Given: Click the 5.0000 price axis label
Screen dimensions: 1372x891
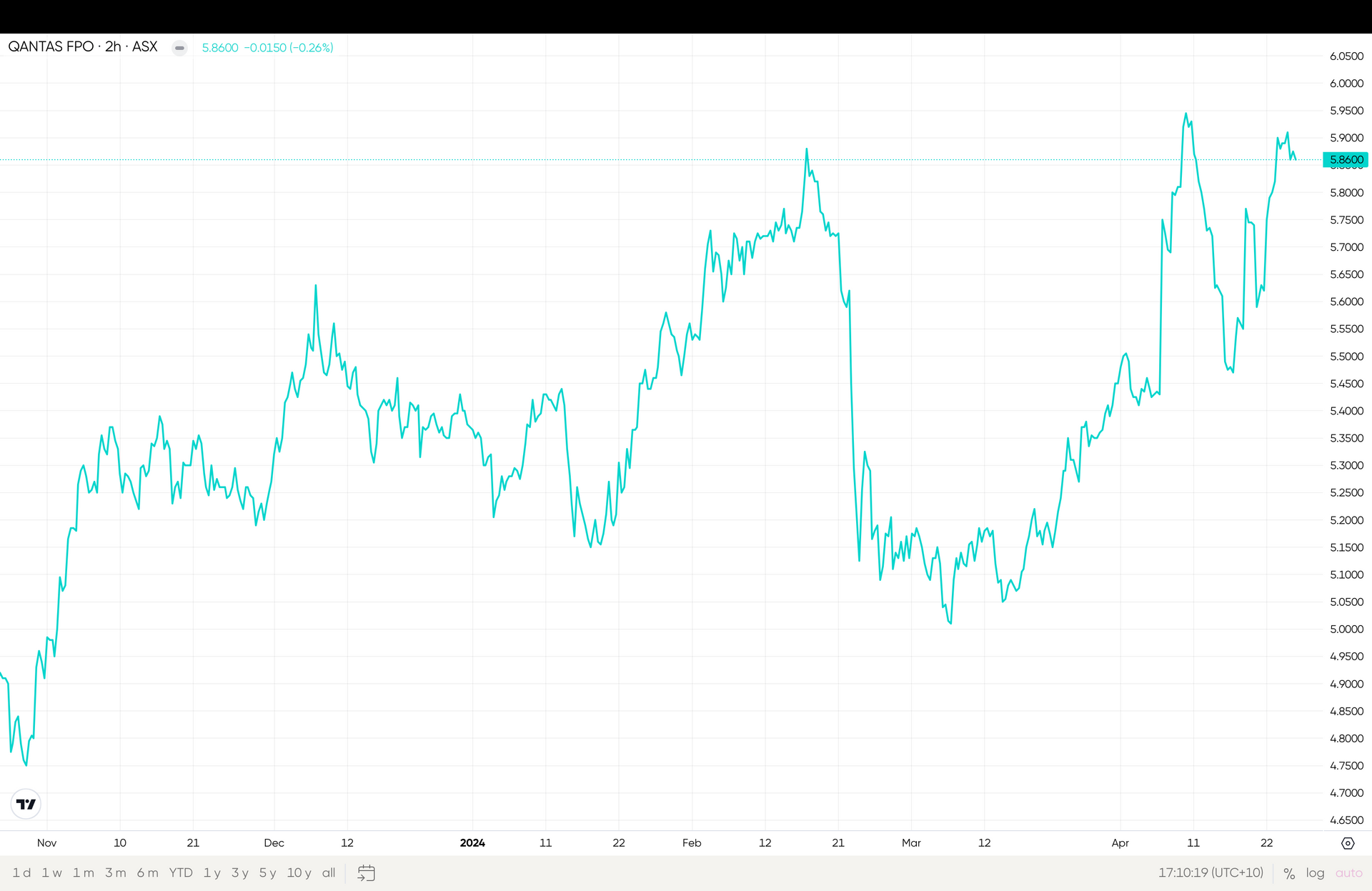Looking at the screenshot, I should pyautogui.click(x=1346, y=629).
